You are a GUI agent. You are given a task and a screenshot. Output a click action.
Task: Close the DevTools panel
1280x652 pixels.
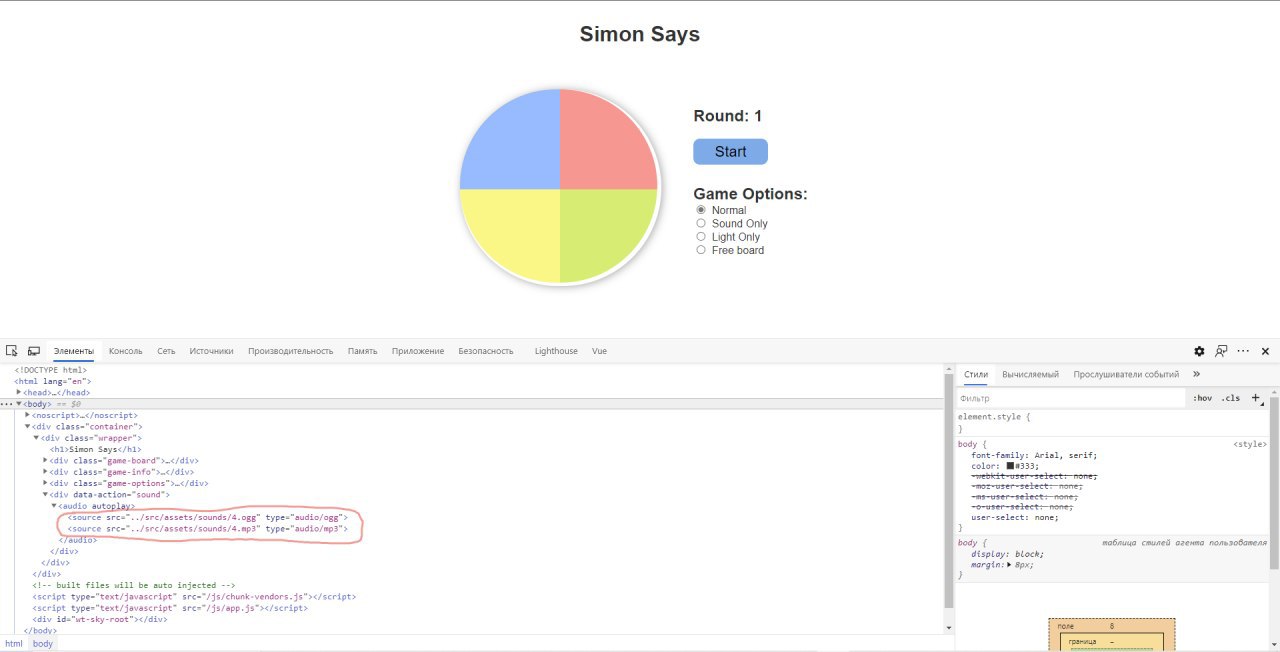coord(1265,351)
